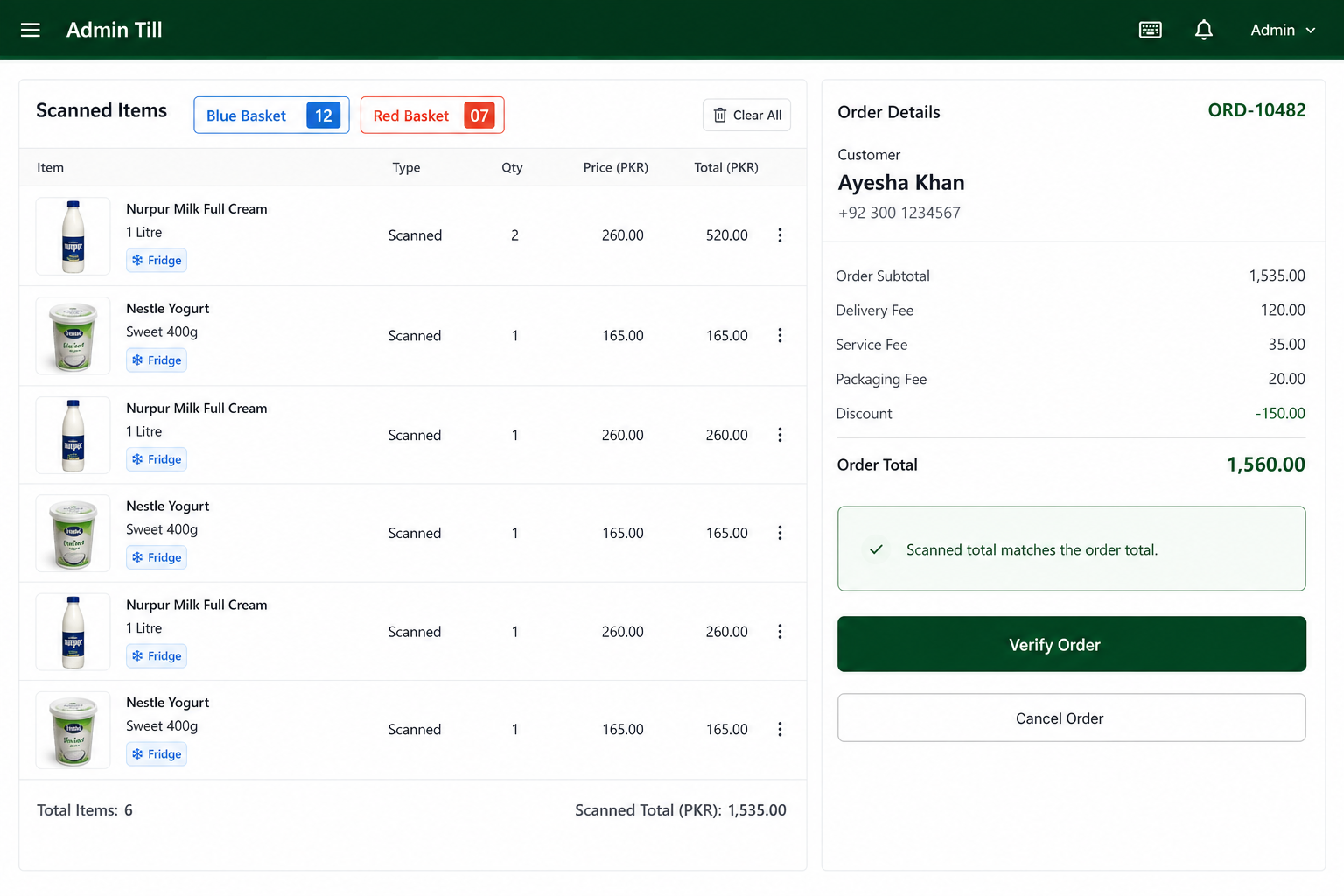Click the checkmark icon in match message
This screenshot has height=896, width=1344.
(876, 549)
